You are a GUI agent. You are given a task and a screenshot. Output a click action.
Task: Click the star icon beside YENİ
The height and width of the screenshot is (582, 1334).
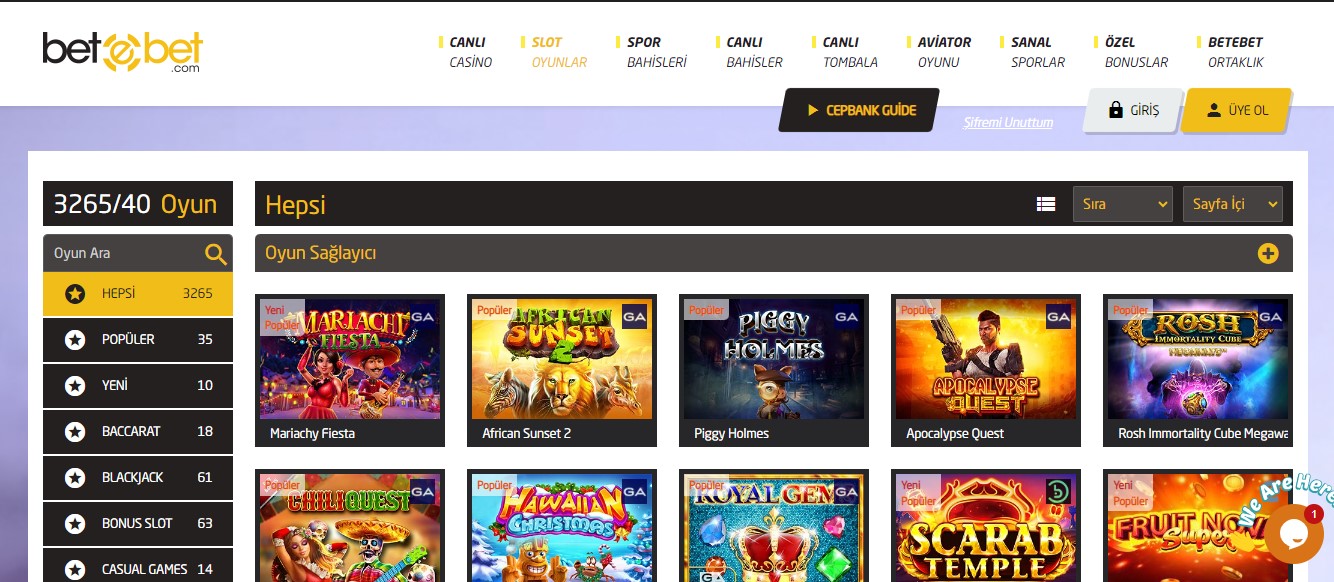pos(74,386)
